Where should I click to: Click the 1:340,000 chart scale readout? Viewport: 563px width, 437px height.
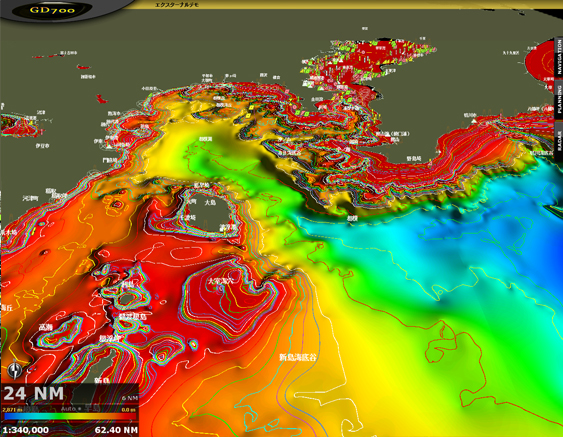click(x=25, y=429)
